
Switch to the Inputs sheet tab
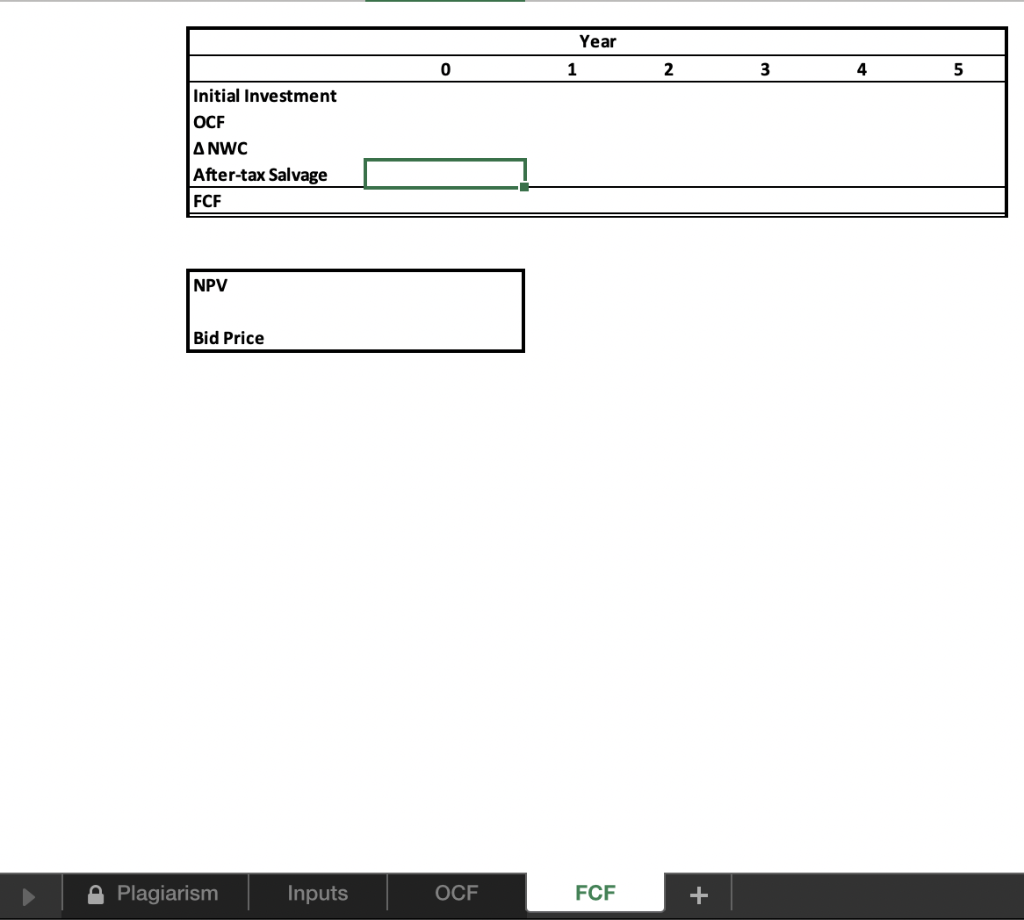point(318,893)
